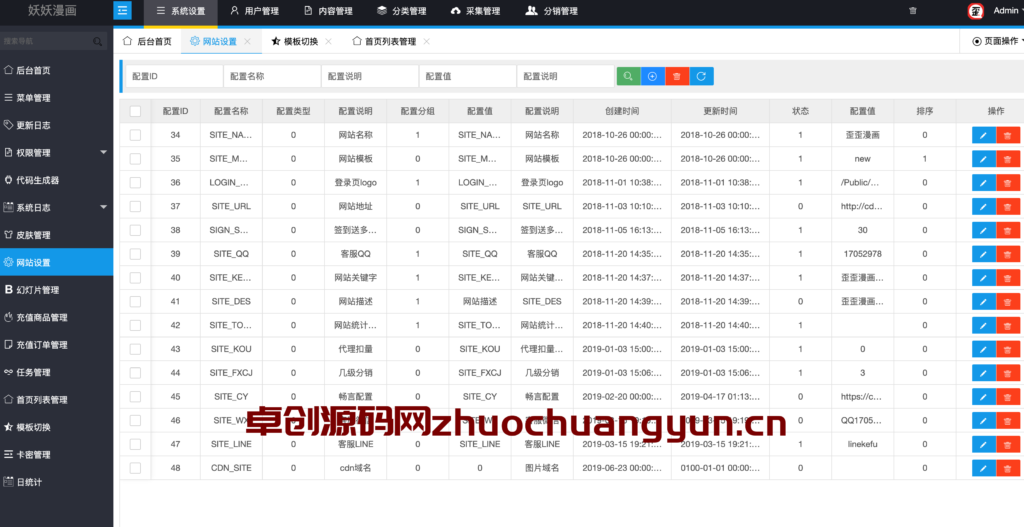Check the row 34 checkbox
Viewport: 1024px width, 527px height.
tap(135, 135)
